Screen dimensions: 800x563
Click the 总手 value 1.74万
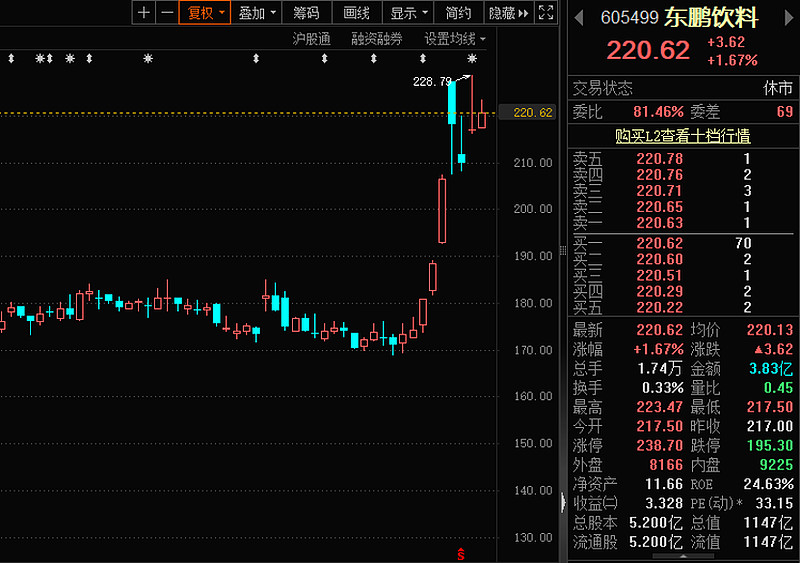[x=660, y=369]
